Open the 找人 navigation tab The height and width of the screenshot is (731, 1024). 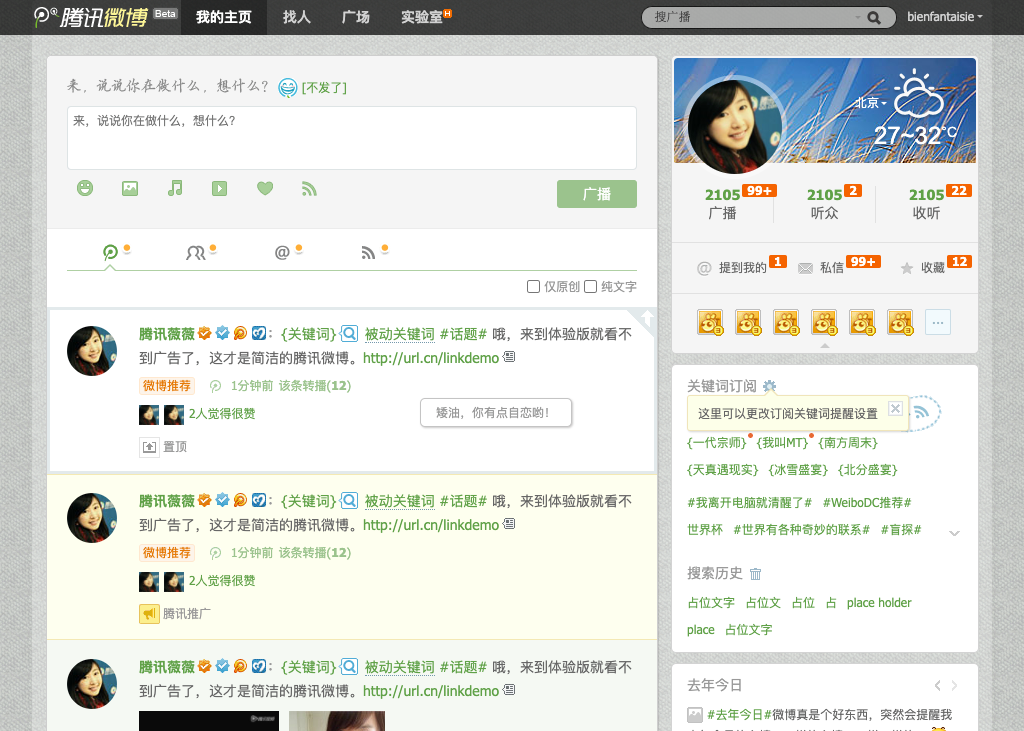296,17
